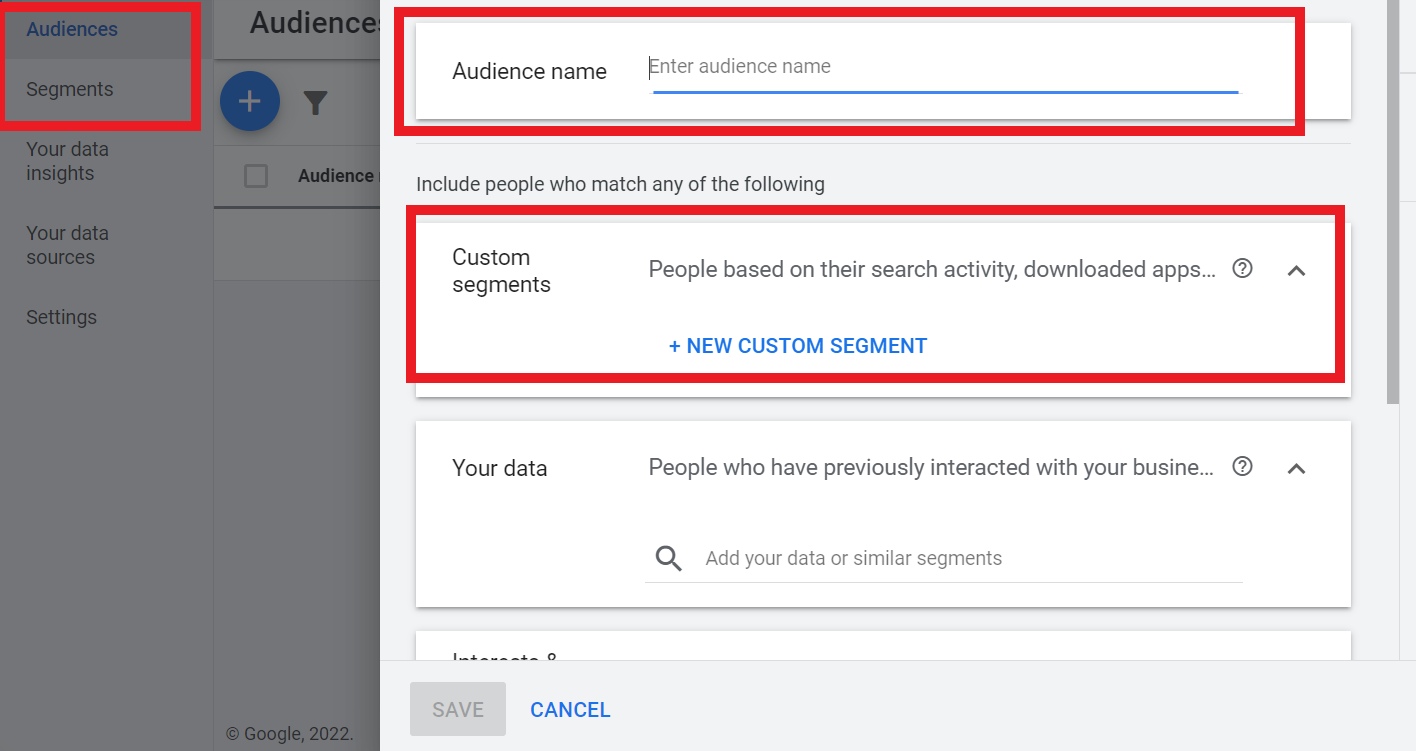Click the SAVE button
The width and height of the screenshot is (1416, 751).
click(457, 709)
